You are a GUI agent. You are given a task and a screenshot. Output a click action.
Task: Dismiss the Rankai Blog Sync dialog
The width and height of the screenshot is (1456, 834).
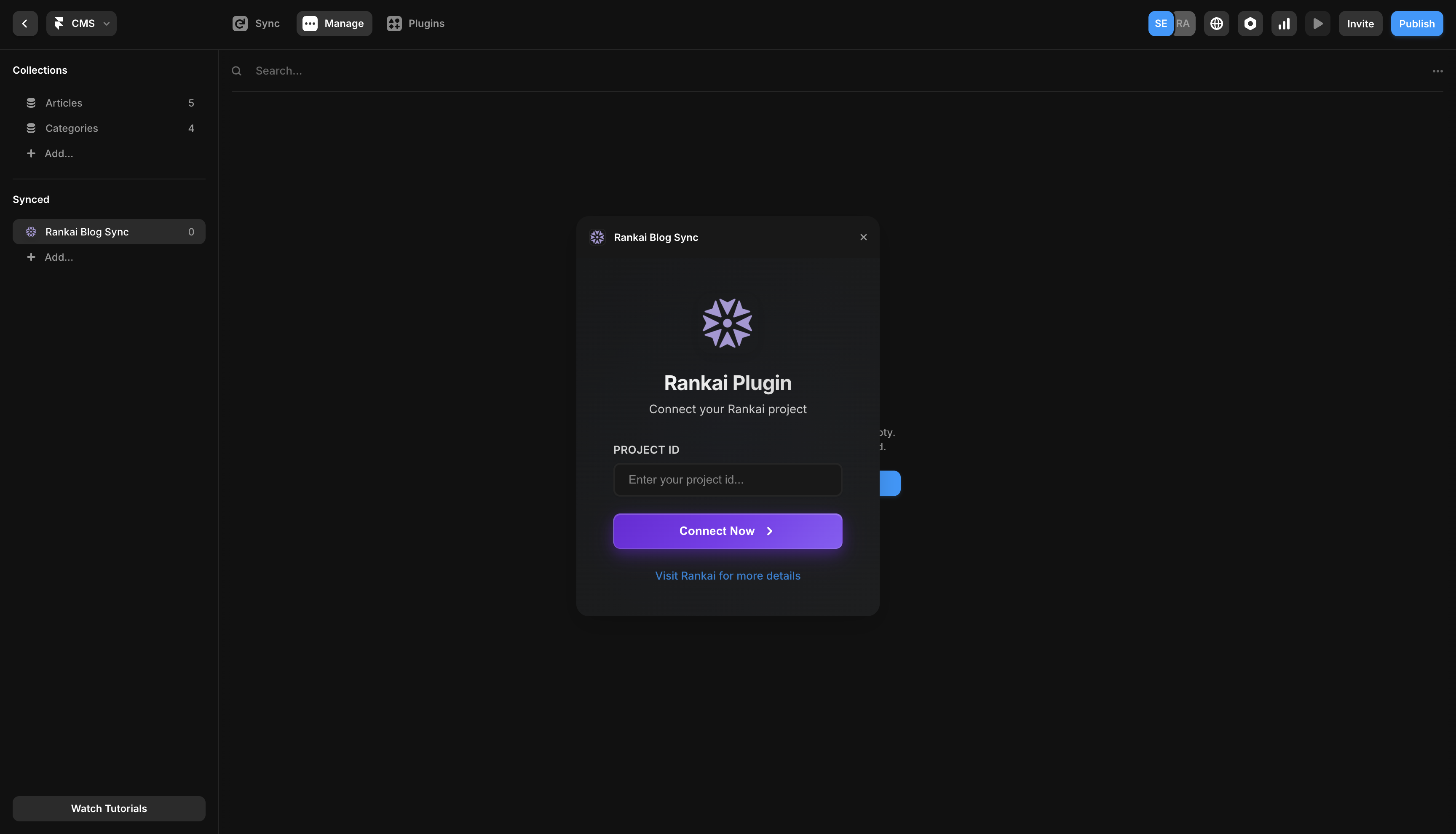(864, 237)
